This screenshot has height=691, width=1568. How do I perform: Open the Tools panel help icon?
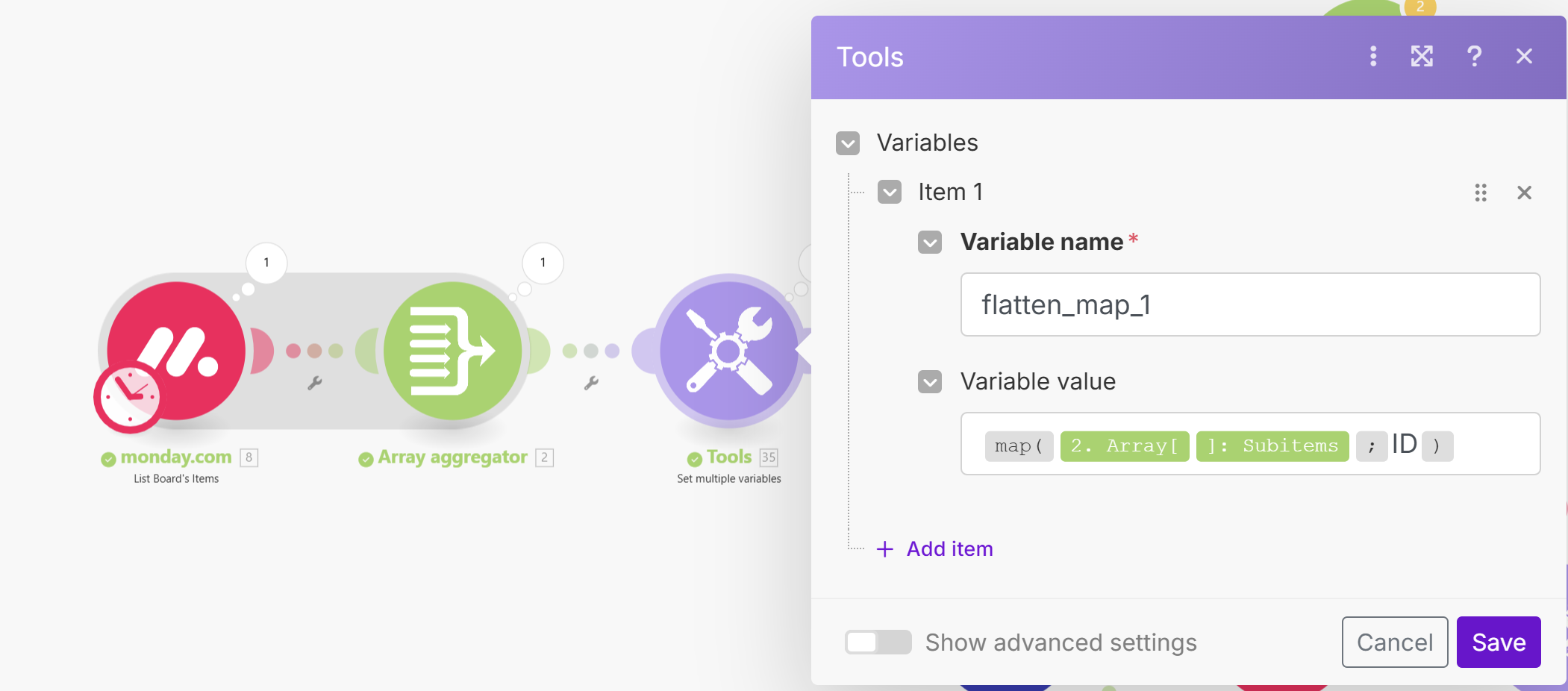(1474, 57)
